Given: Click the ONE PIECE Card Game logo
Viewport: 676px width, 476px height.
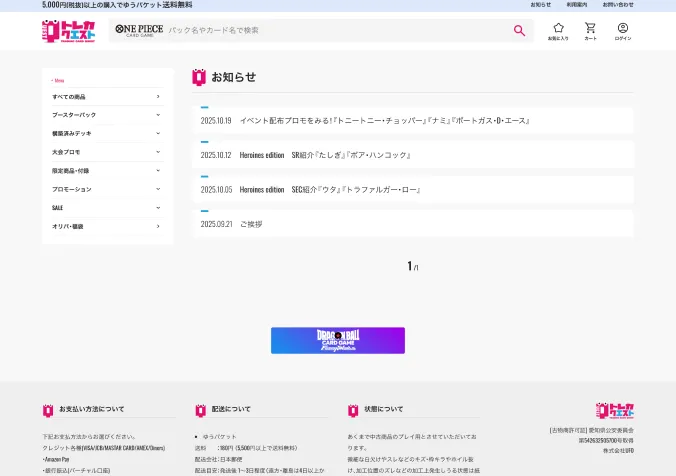Looking at the screenshot, I should coord(139,30).
